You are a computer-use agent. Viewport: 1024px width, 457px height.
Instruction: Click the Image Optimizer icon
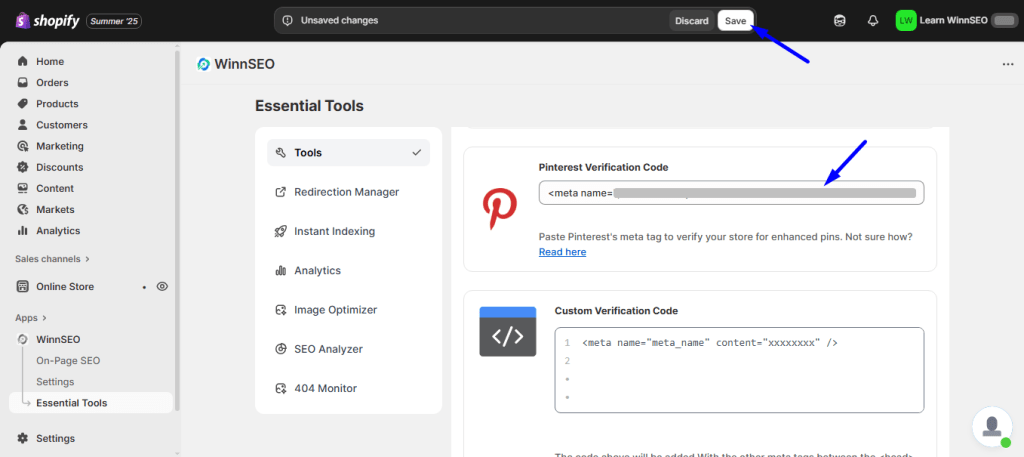coord(281,309)
